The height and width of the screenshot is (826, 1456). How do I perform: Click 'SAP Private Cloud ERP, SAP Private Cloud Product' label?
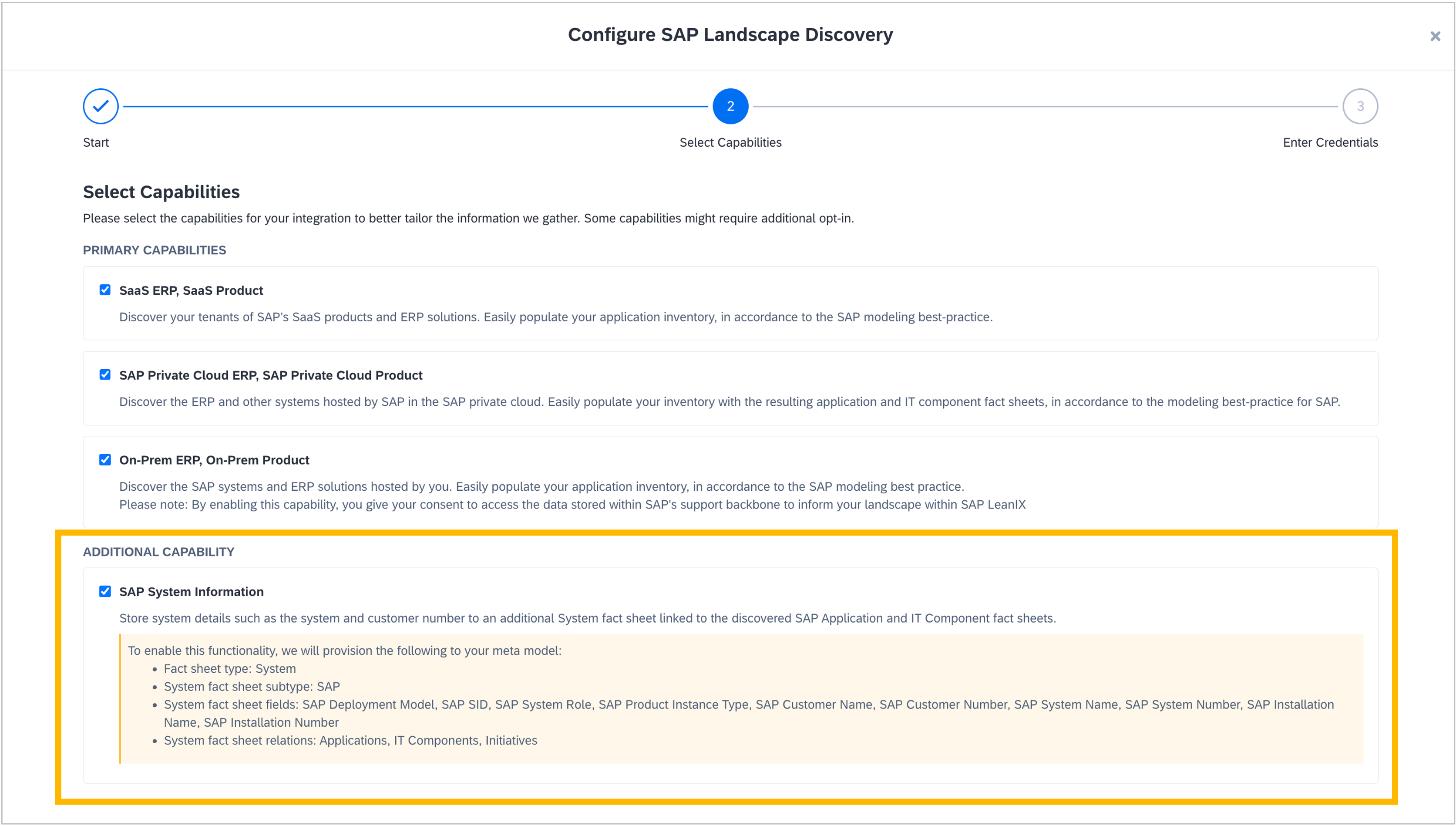coord(270,375)
